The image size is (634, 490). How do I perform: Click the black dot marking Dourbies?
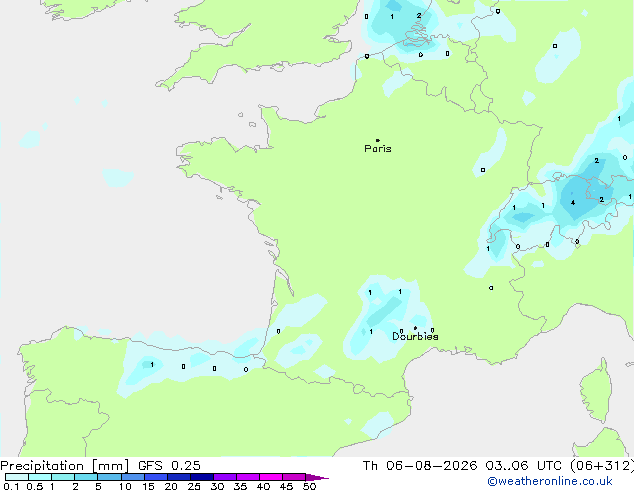click(x=415, y=328)
